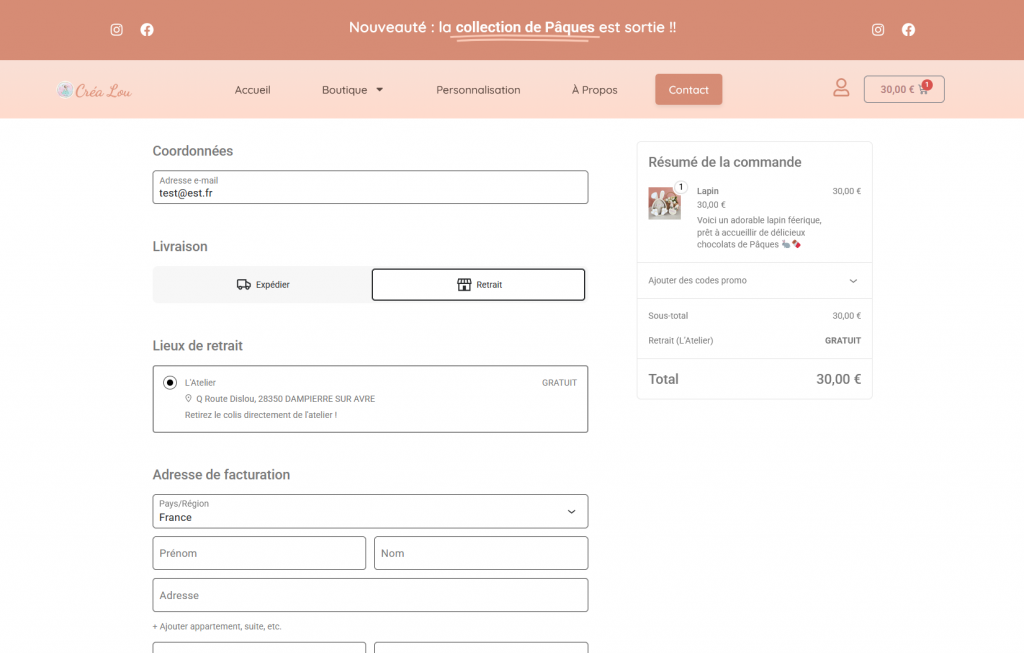
Task: Open the Pays/Région country dropdown
Action: pos(370,511)
